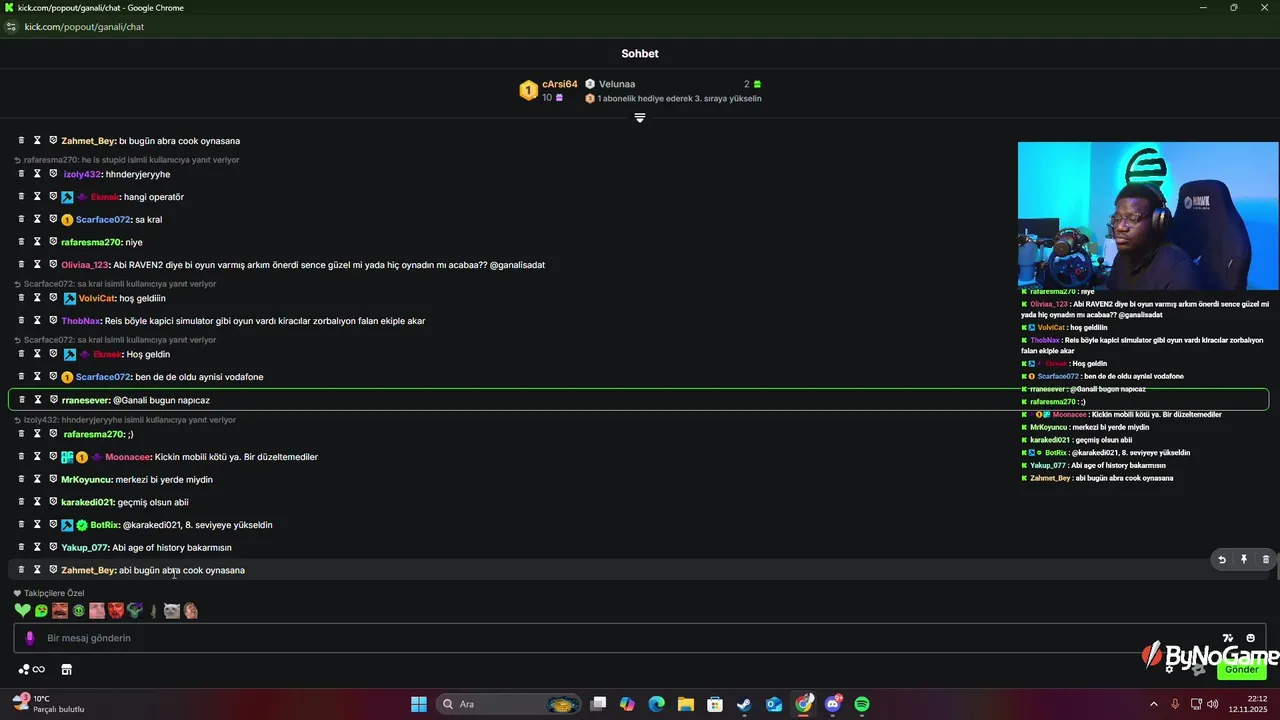Open the 7TV emote menu
Screen dimensions: 1280x720
tap(1228, 638)
